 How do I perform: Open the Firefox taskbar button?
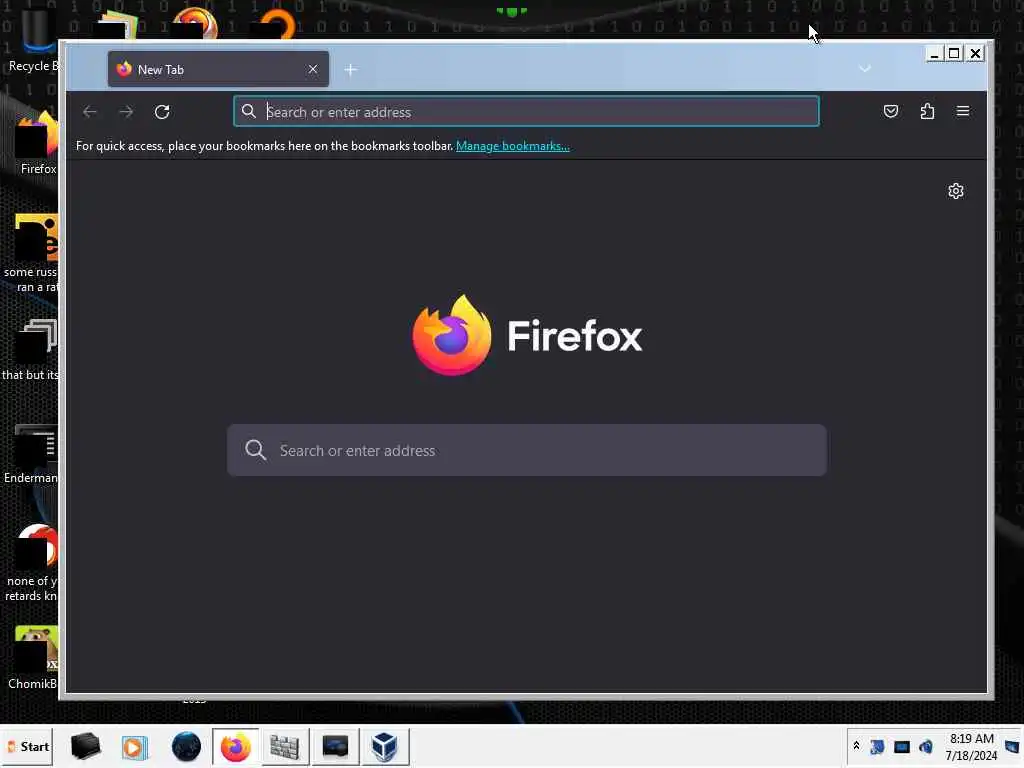pyautogui.click(x=236, y=746)
